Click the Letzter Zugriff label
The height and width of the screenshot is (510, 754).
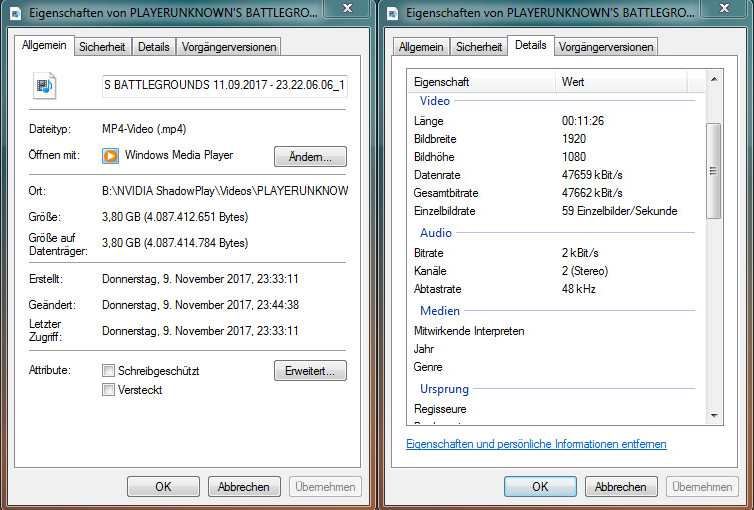(x=45, y=330)
